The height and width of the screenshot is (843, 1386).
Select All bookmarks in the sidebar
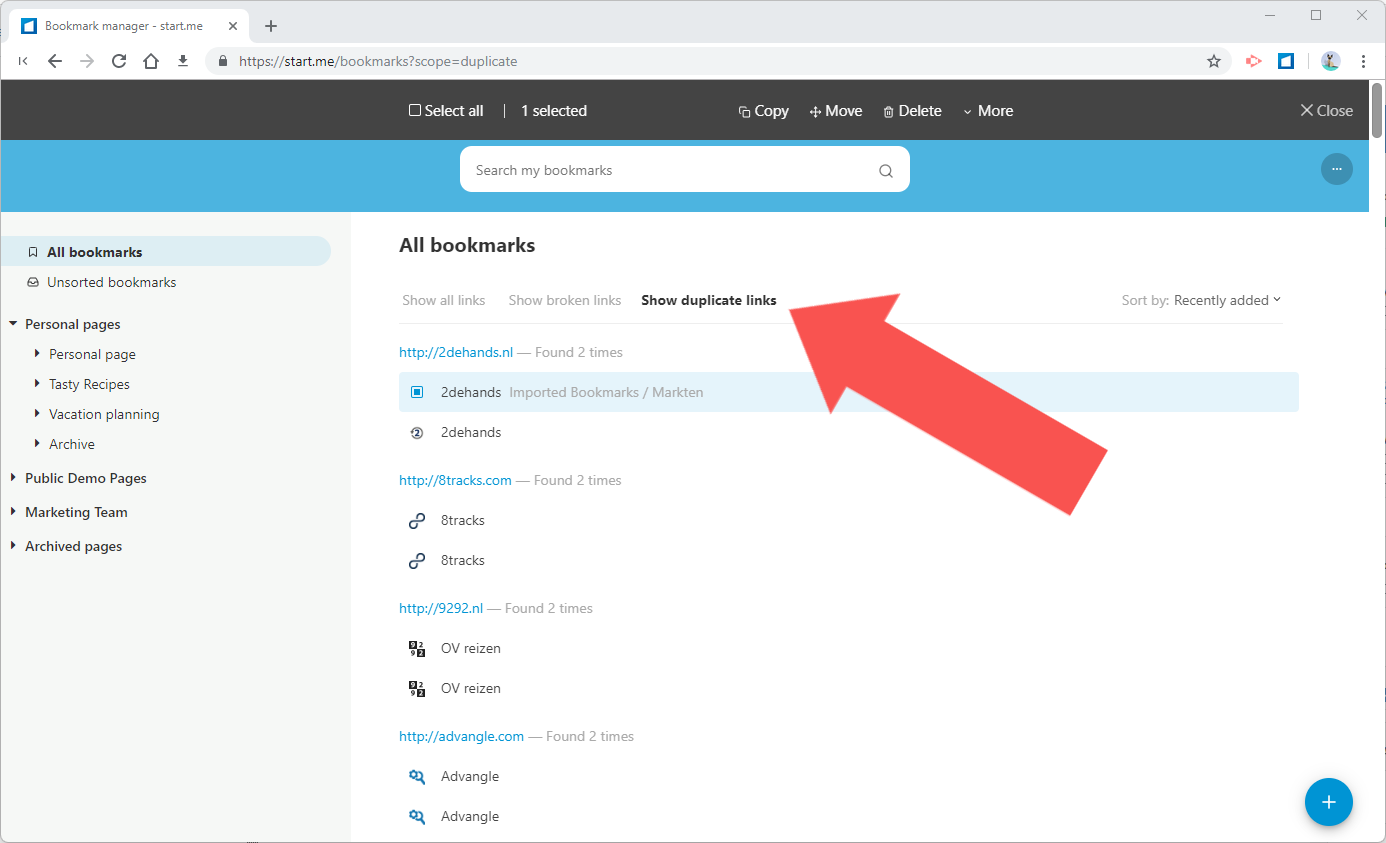[x=165, y=252]
